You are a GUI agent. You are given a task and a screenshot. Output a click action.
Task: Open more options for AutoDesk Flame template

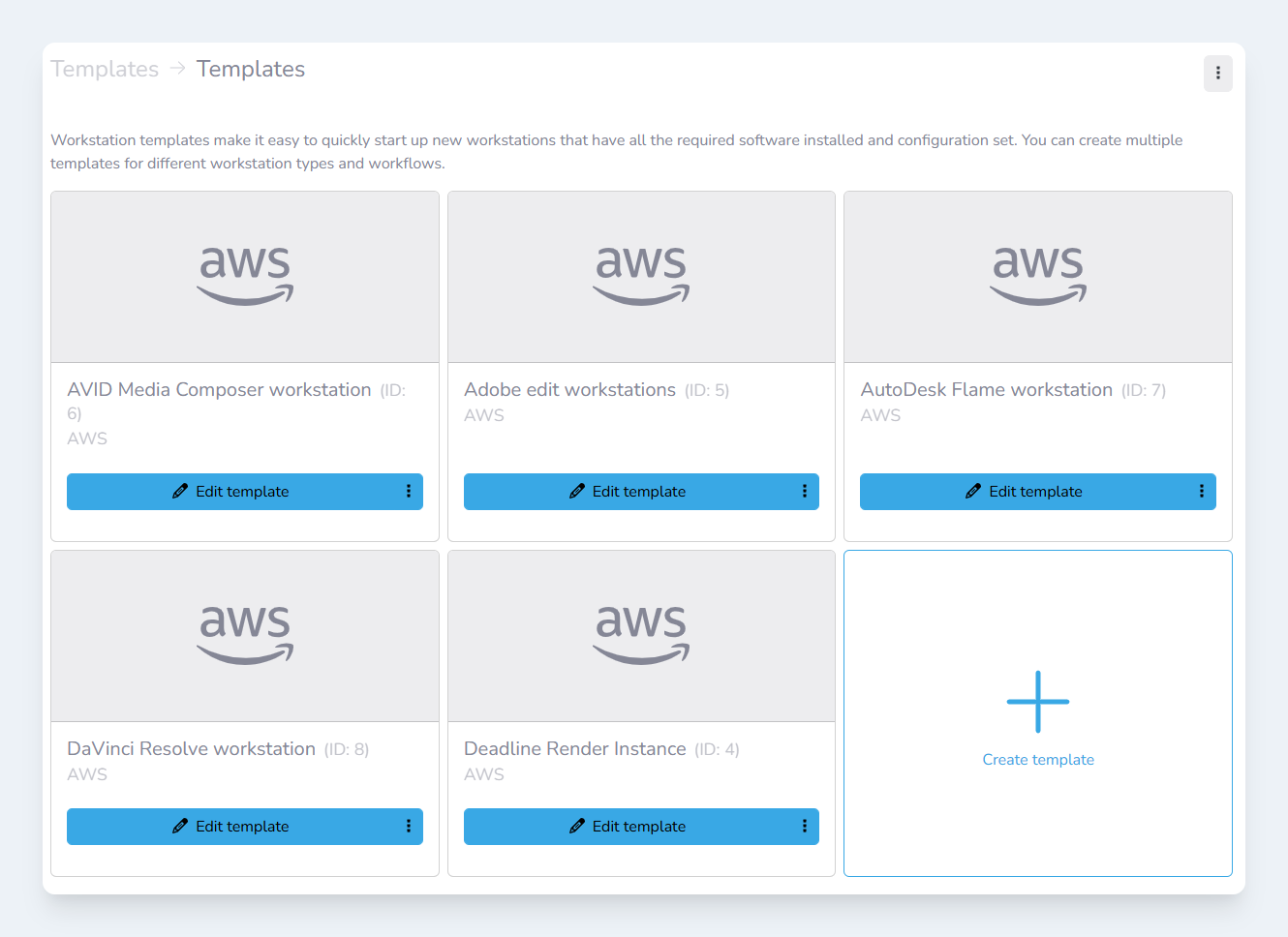tap(1201, 492)
